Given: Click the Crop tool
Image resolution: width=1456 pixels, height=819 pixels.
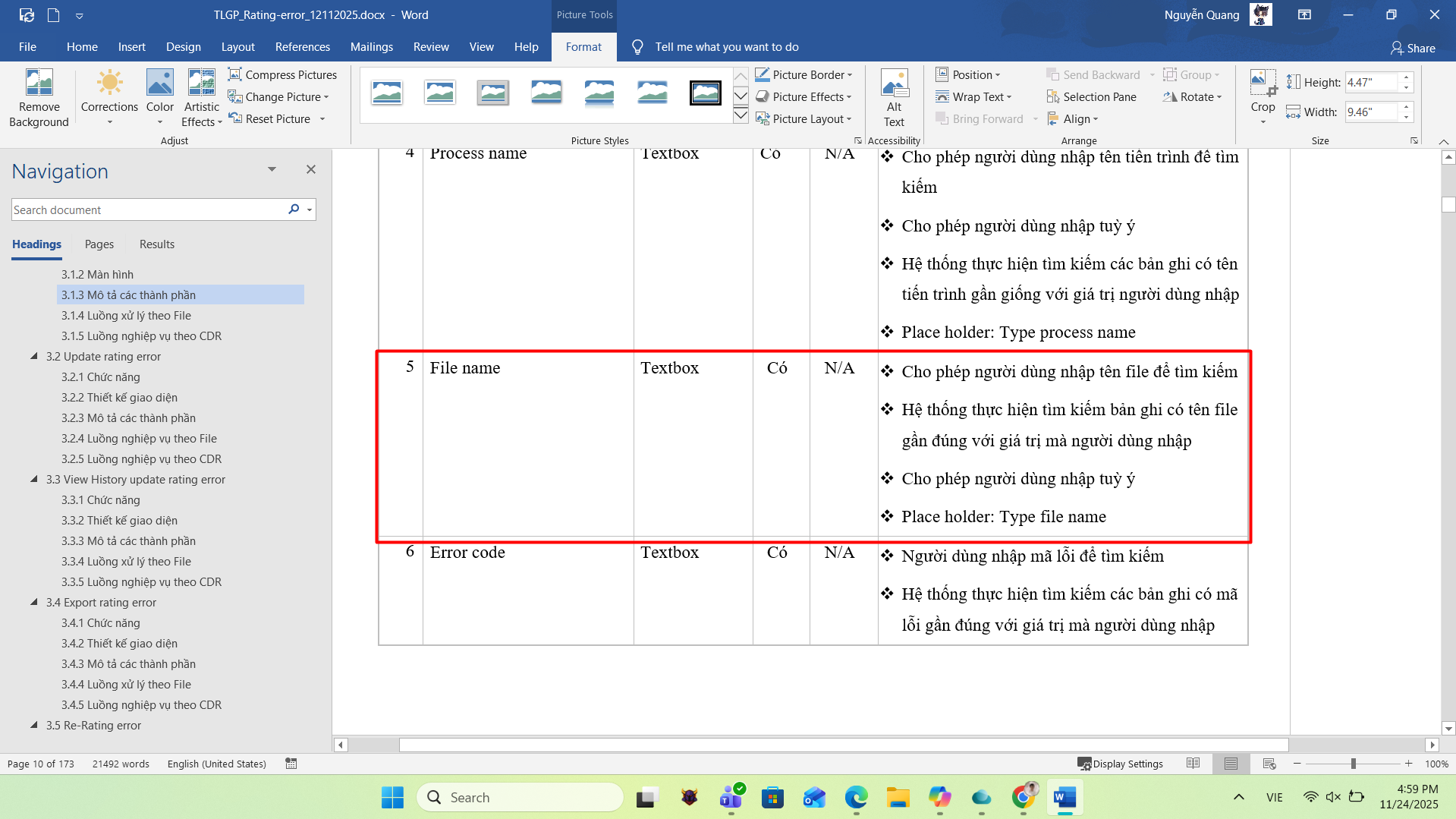Looking at the screenshot, I should [1263, 83].
